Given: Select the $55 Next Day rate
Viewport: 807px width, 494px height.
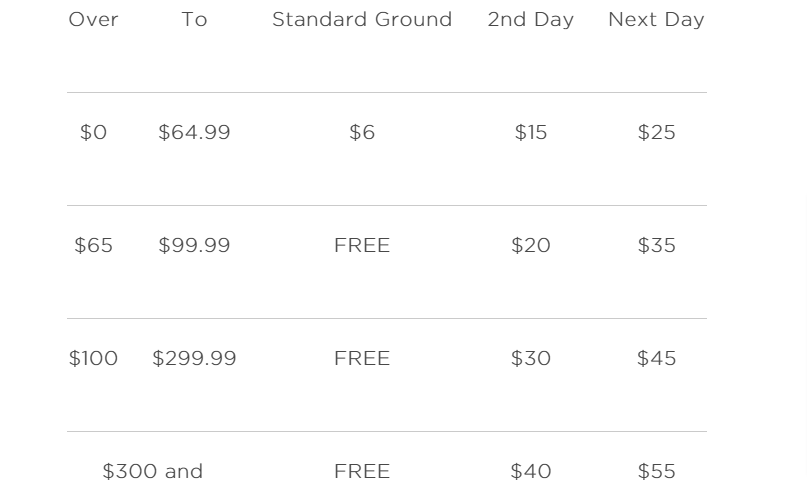Looking at the screenshot, I should (656, 471).
